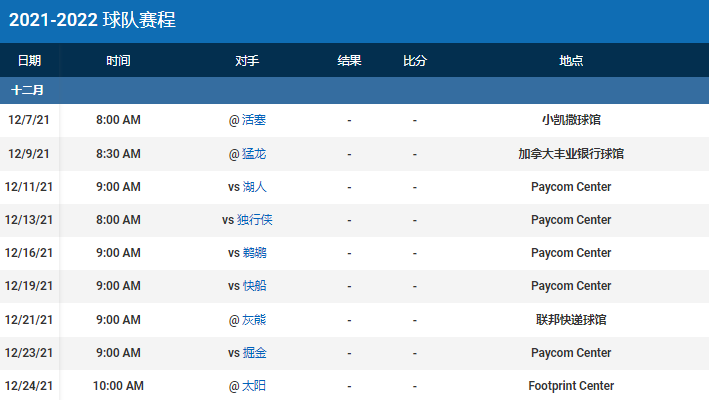
Task: Select the 地点 column header
Action: pos(571,61)
